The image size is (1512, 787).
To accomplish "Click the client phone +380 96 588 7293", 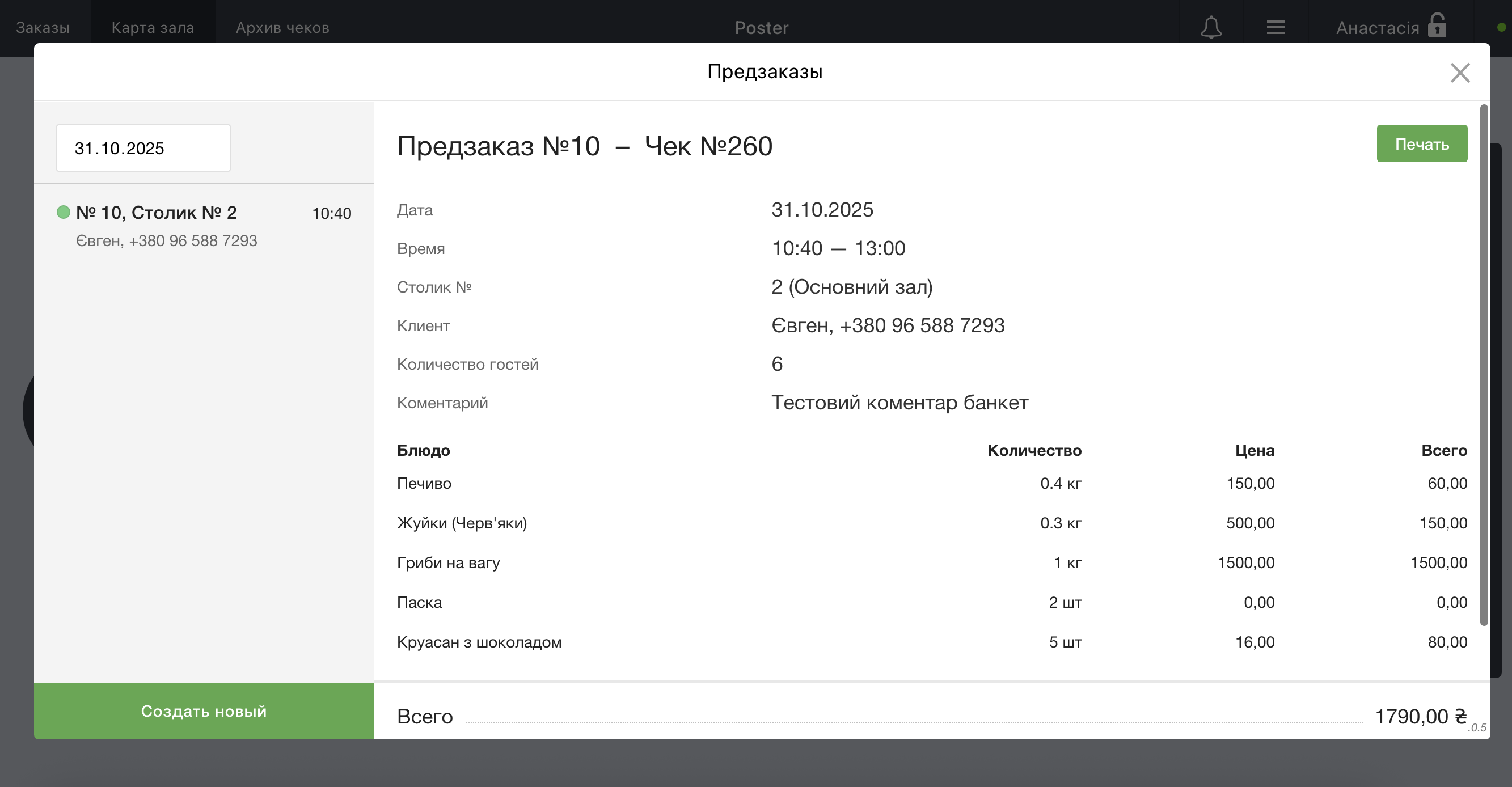I will [x=922, y=325].
